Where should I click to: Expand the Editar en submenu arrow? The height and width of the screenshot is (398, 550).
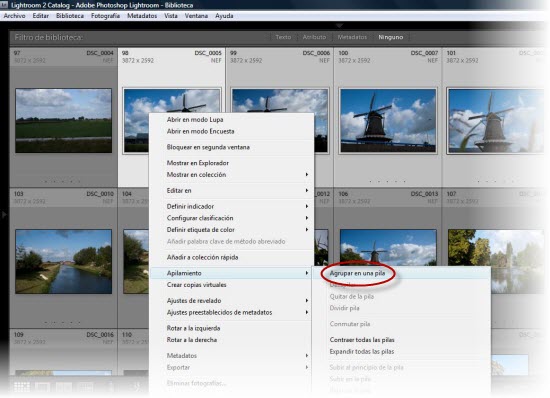pyautogui.click(x=307, y=190)
